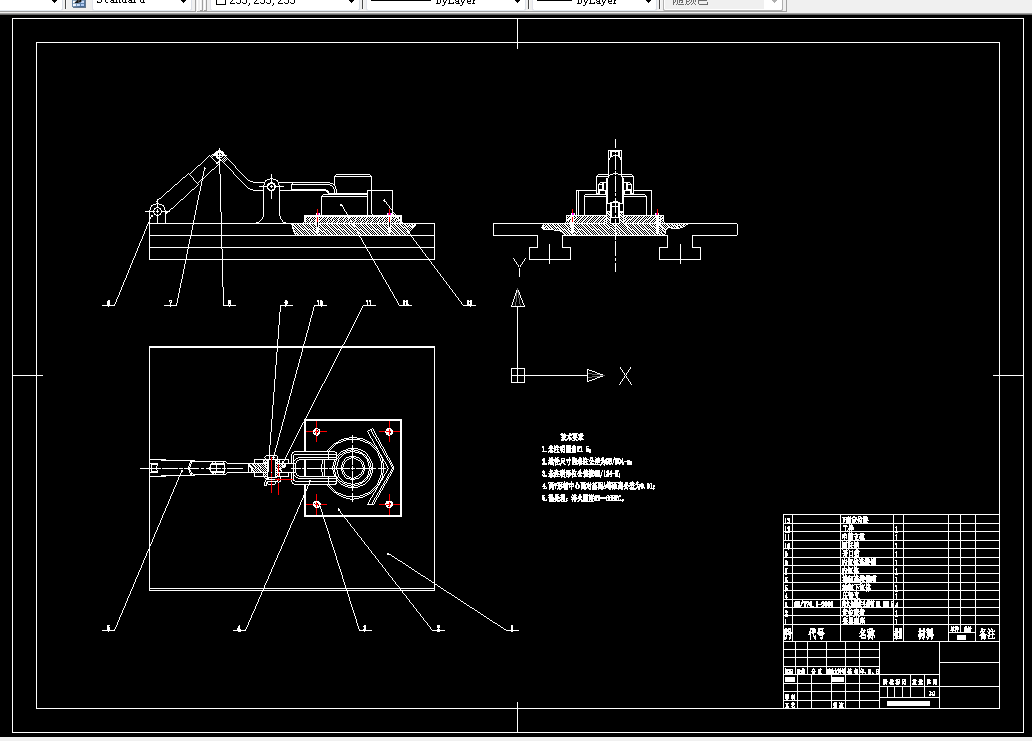Click the 代号 header cell in title block
The height and width of the screenshot is (741, 1032).
click(x=817, y=634)
